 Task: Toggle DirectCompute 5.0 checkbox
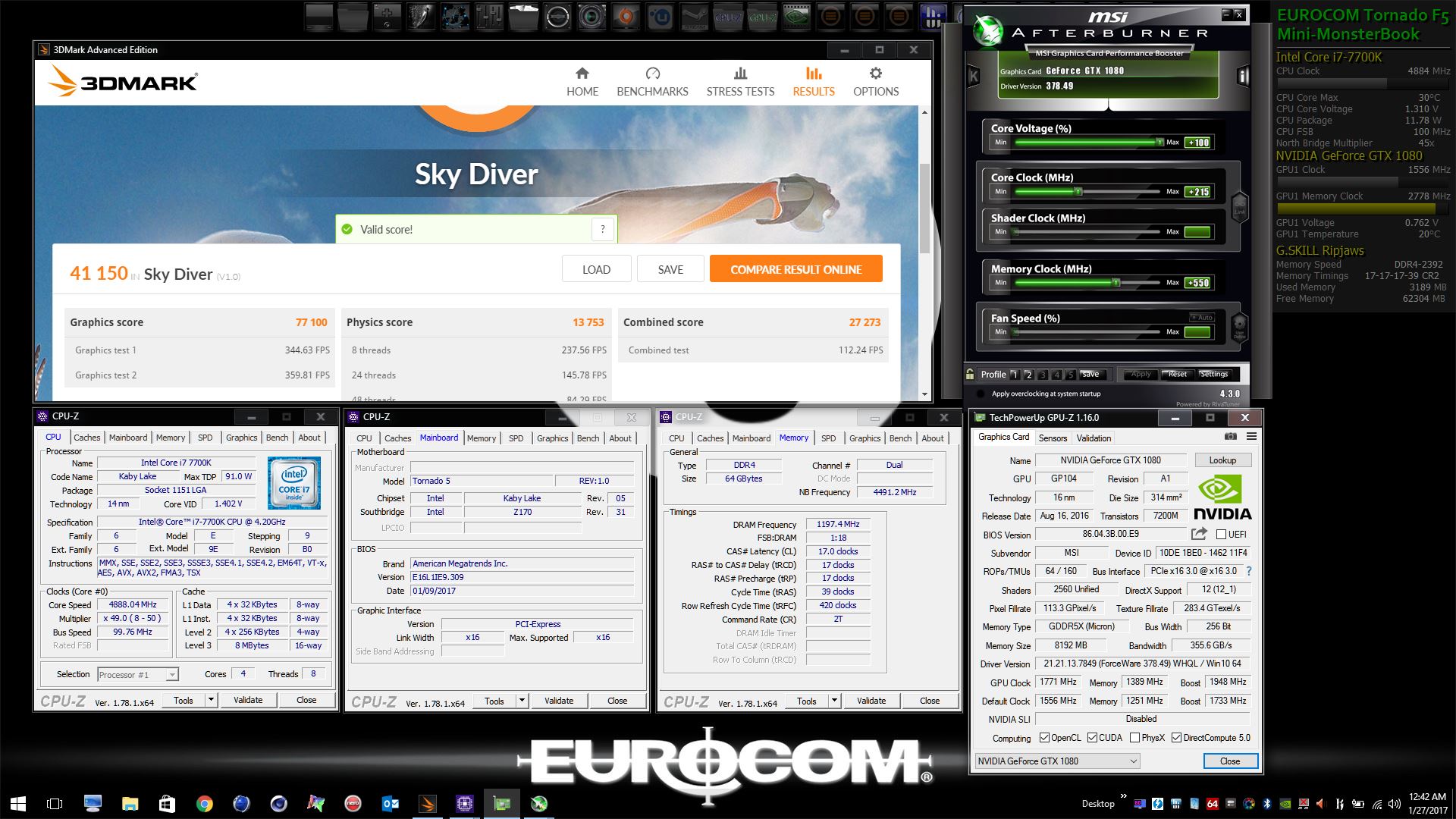coord(1177,738)
